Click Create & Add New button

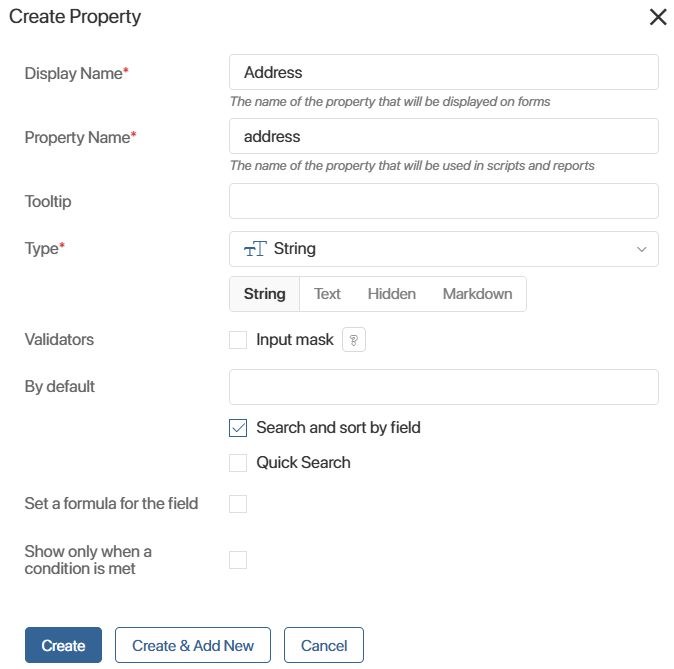pos(193,645)
